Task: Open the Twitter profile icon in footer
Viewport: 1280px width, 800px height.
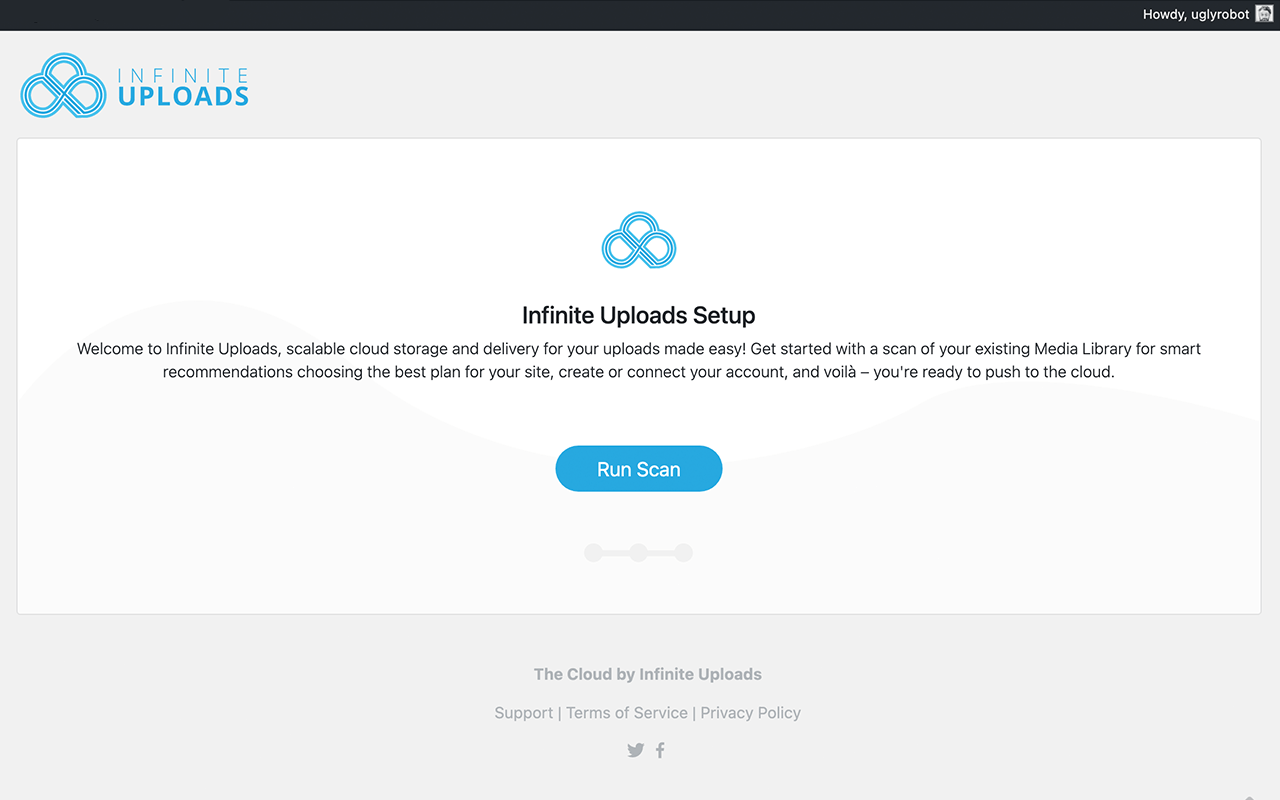Action: coord(635,750)
